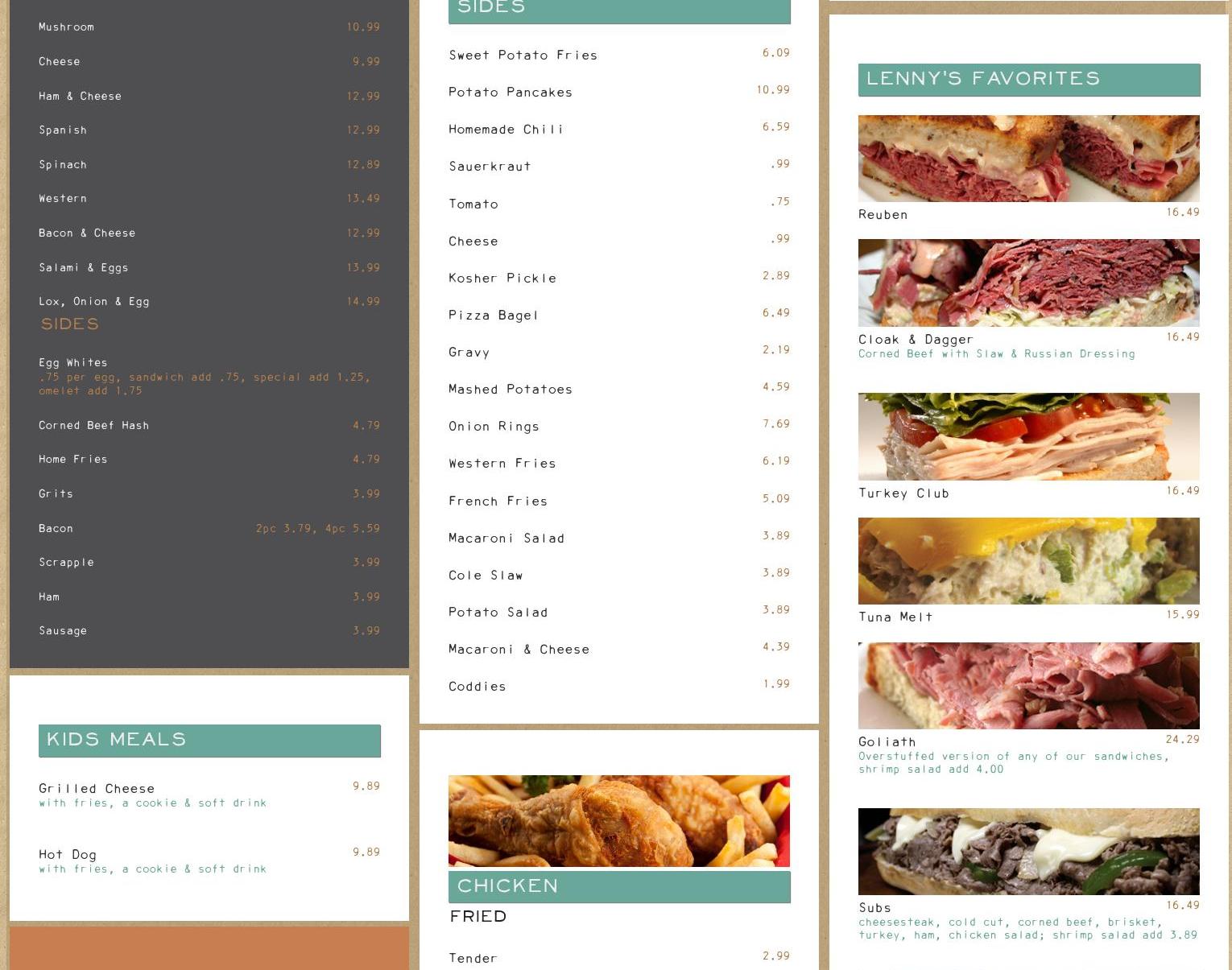Click the Tuna Melt image
The width and height of the screenshot is (1232, 970).
pos(1028,561)
